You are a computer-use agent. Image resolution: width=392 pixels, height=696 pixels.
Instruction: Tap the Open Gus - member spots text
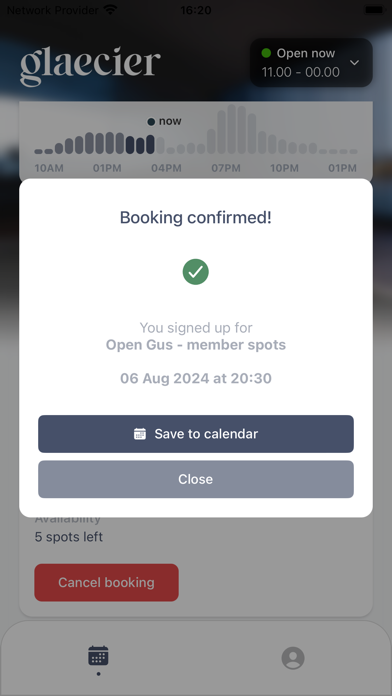click(x=196, y=344)
